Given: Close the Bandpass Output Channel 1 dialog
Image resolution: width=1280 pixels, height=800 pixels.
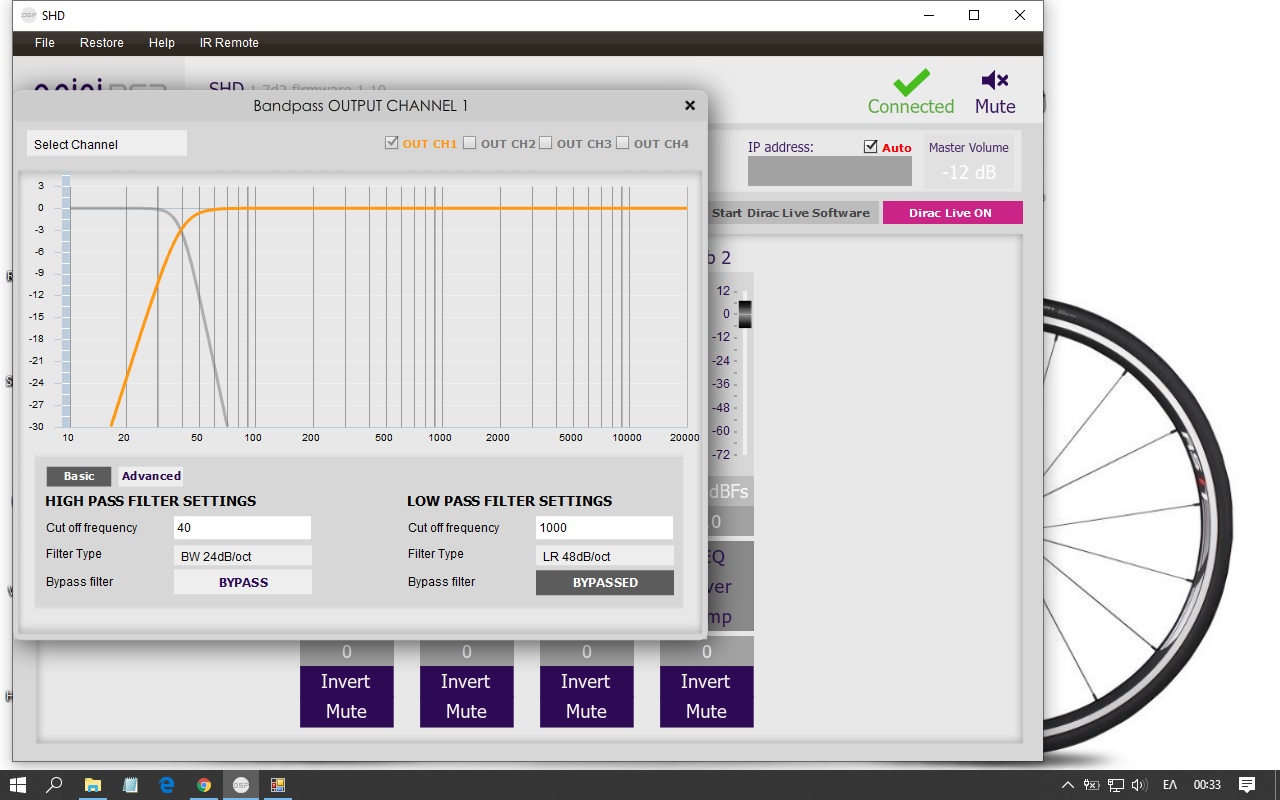Looking at the screenshot, I should 689,105.
